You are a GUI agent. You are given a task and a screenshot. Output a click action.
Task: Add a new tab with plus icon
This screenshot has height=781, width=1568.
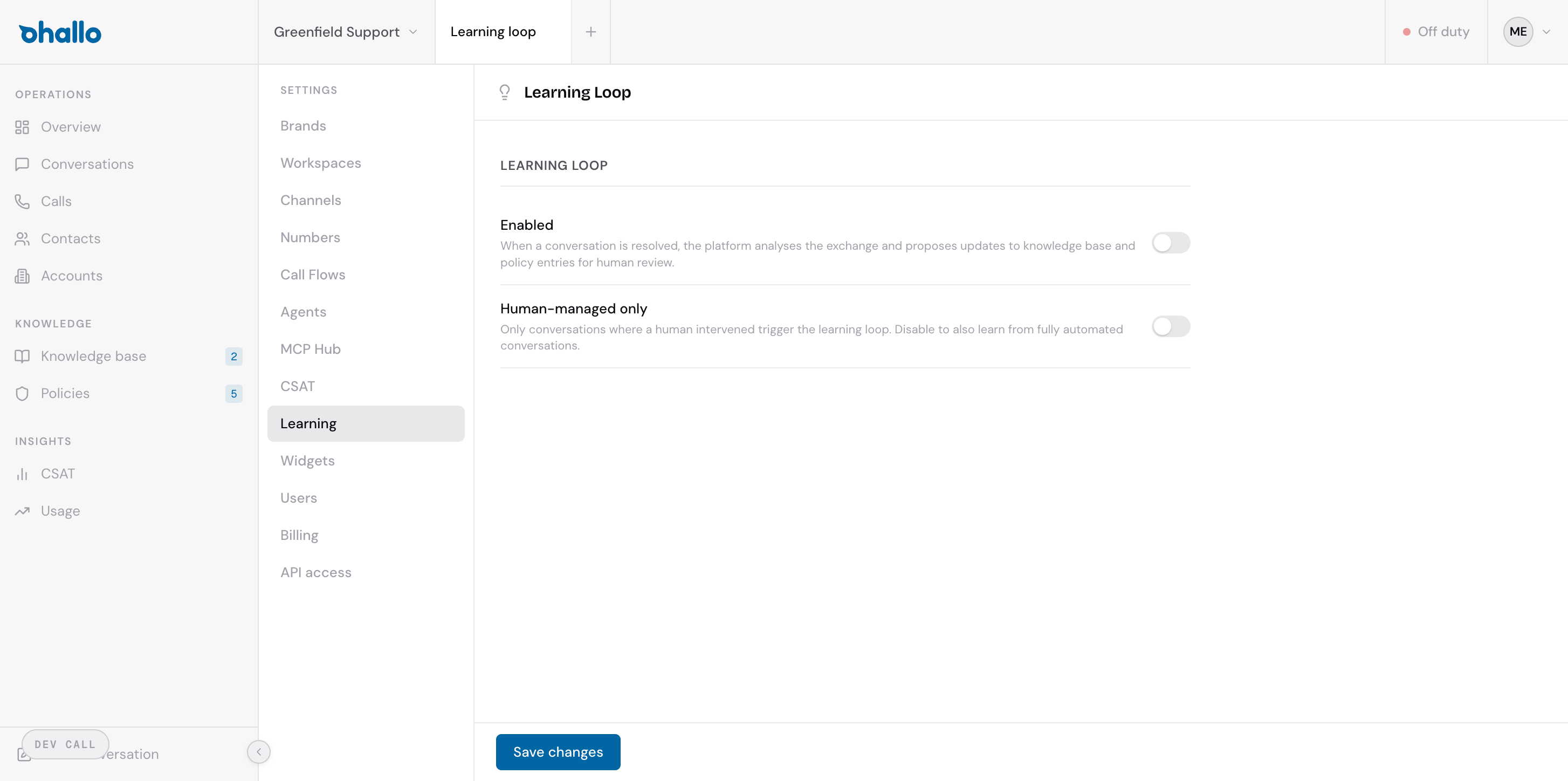pos(590,32)
